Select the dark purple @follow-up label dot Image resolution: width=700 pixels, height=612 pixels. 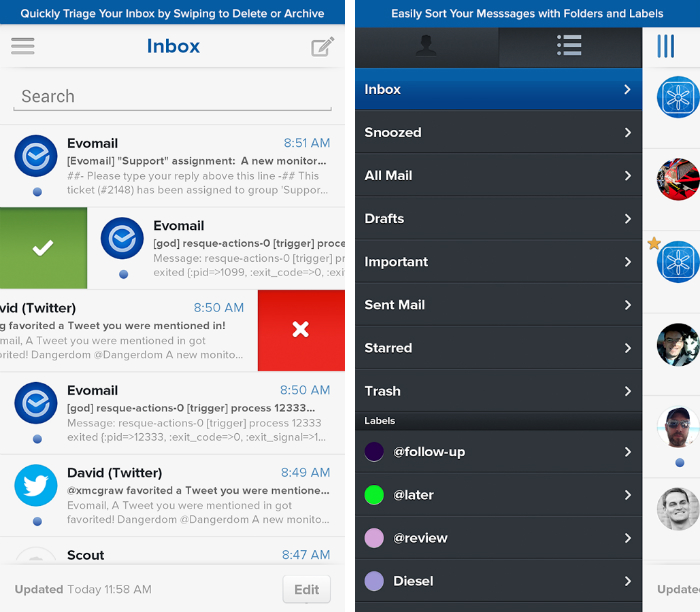pos(375,452)
